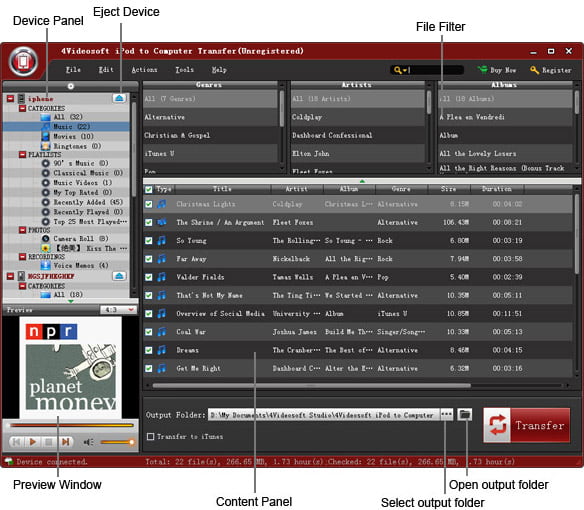This screenshot has height=510, width=584.
Task: Open the Actions menu
Action: pyautogui.click(x=145, y=70)
